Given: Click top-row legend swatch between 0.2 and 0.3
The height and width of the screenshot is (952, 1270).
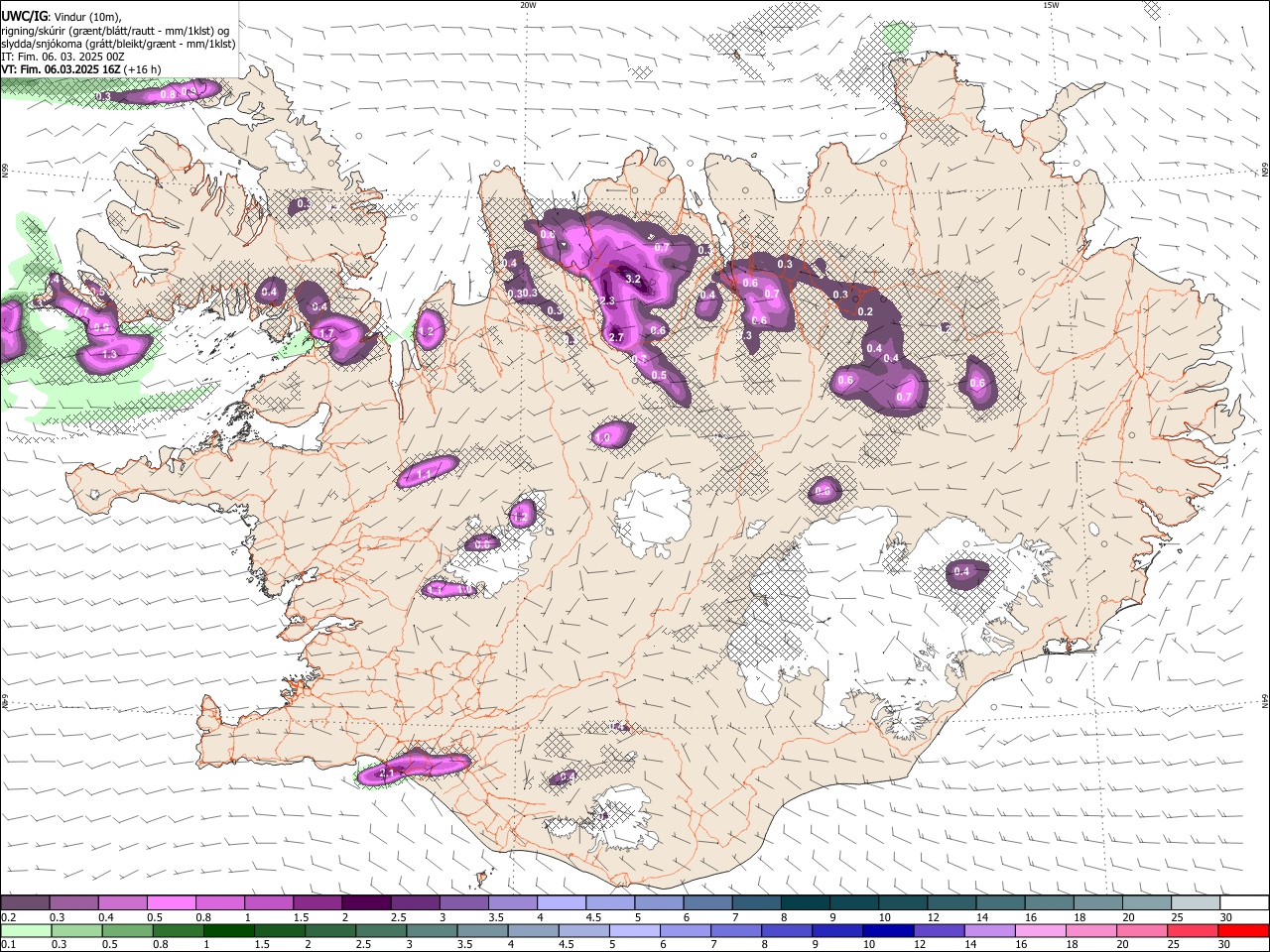Looking at the screenshot, I should coord(25,903).
